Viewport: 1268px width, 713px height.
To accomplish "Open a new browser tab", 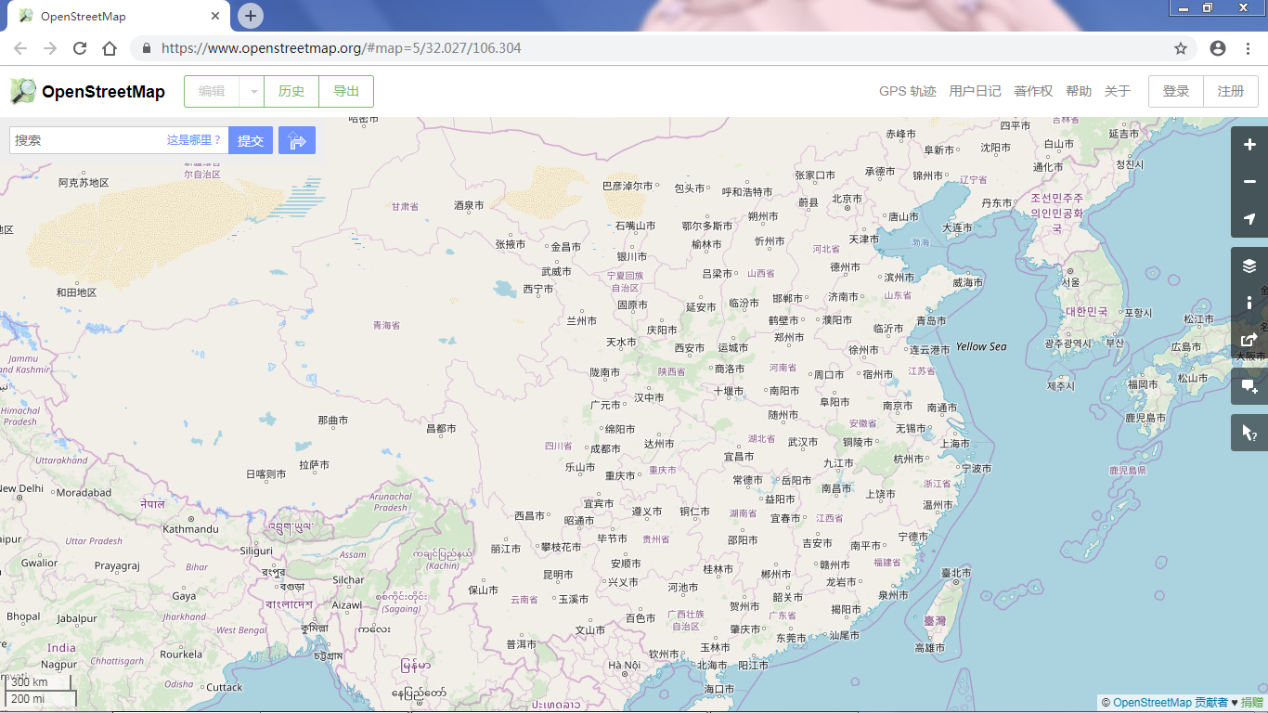I will [251, 15].
